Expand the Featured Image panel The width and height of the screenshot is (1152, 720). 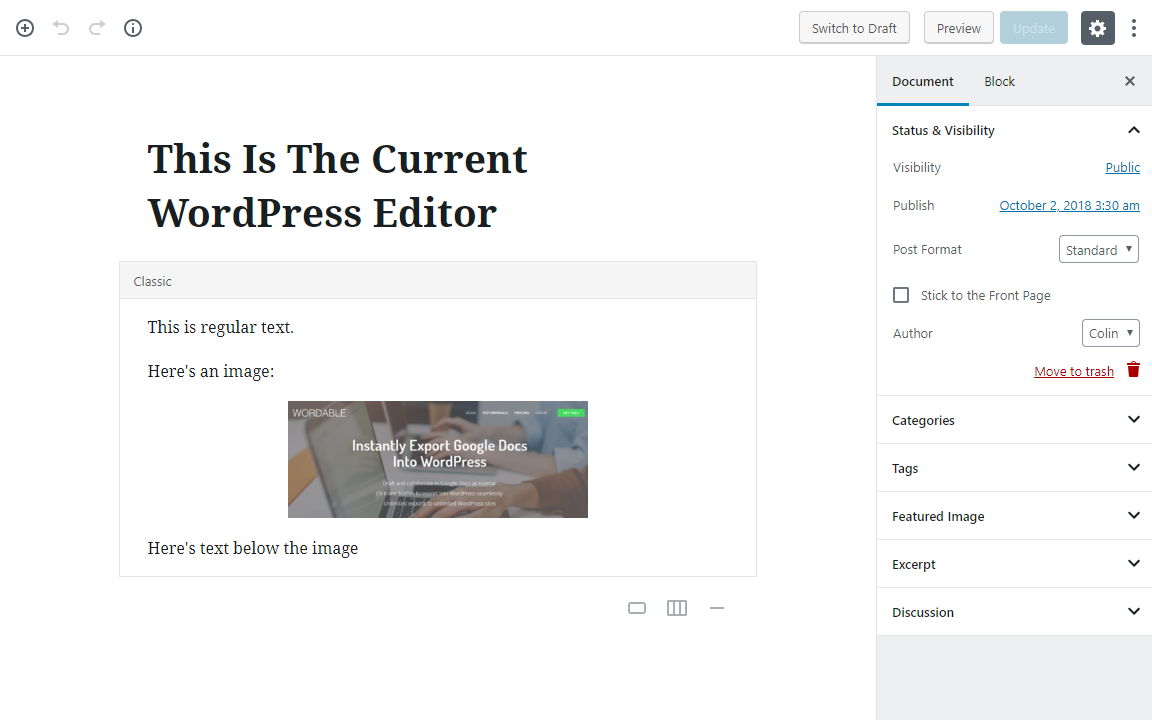(1014, 516)
